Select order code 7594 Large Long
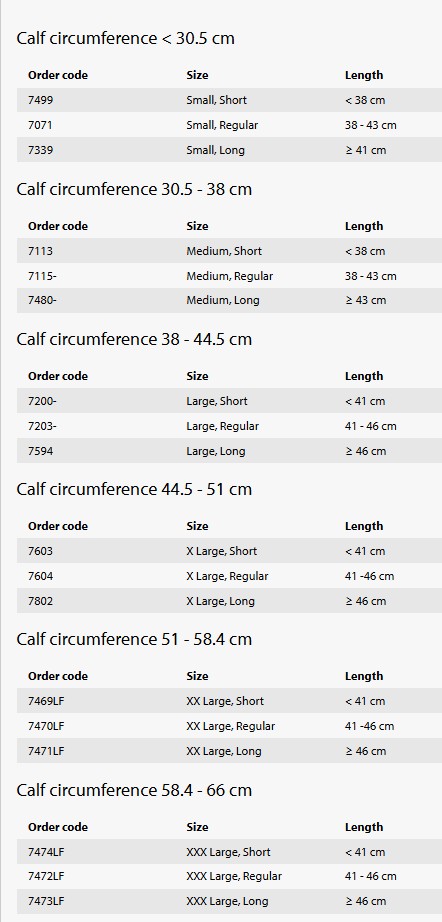442x922 pixels. 40,451
